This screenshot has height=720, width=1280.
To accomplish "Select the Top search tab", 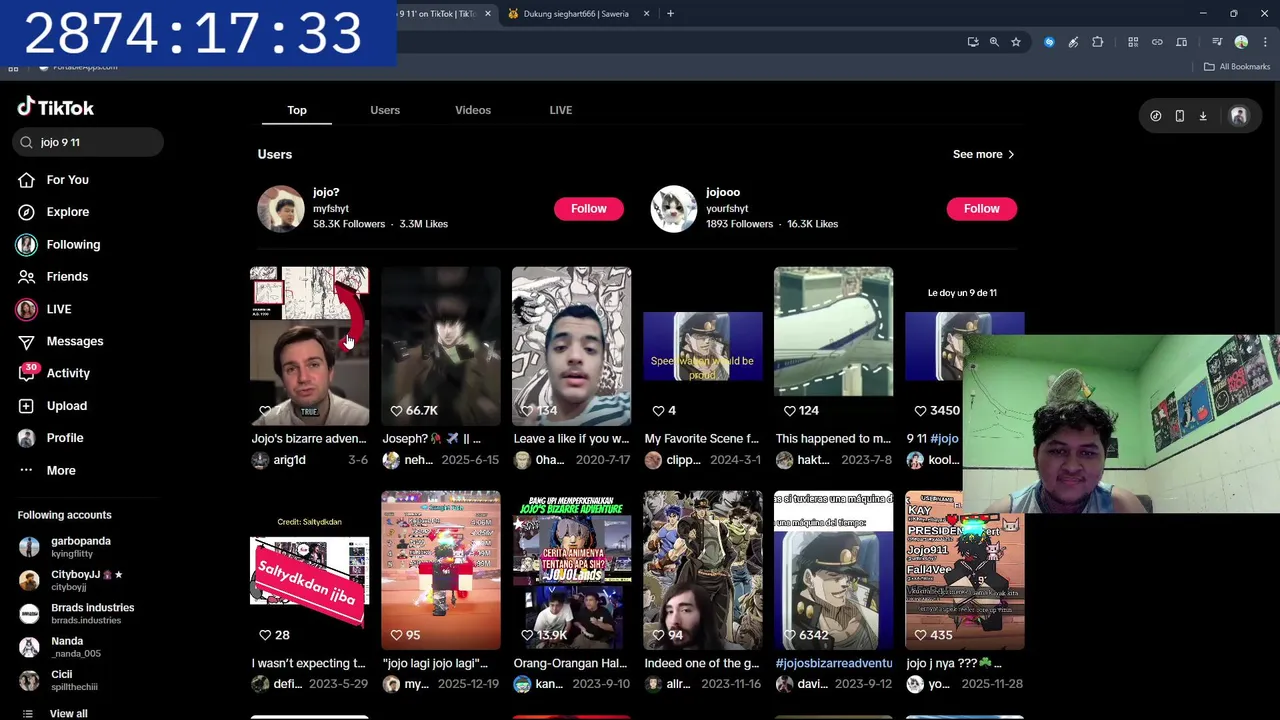I will (297, 110).
